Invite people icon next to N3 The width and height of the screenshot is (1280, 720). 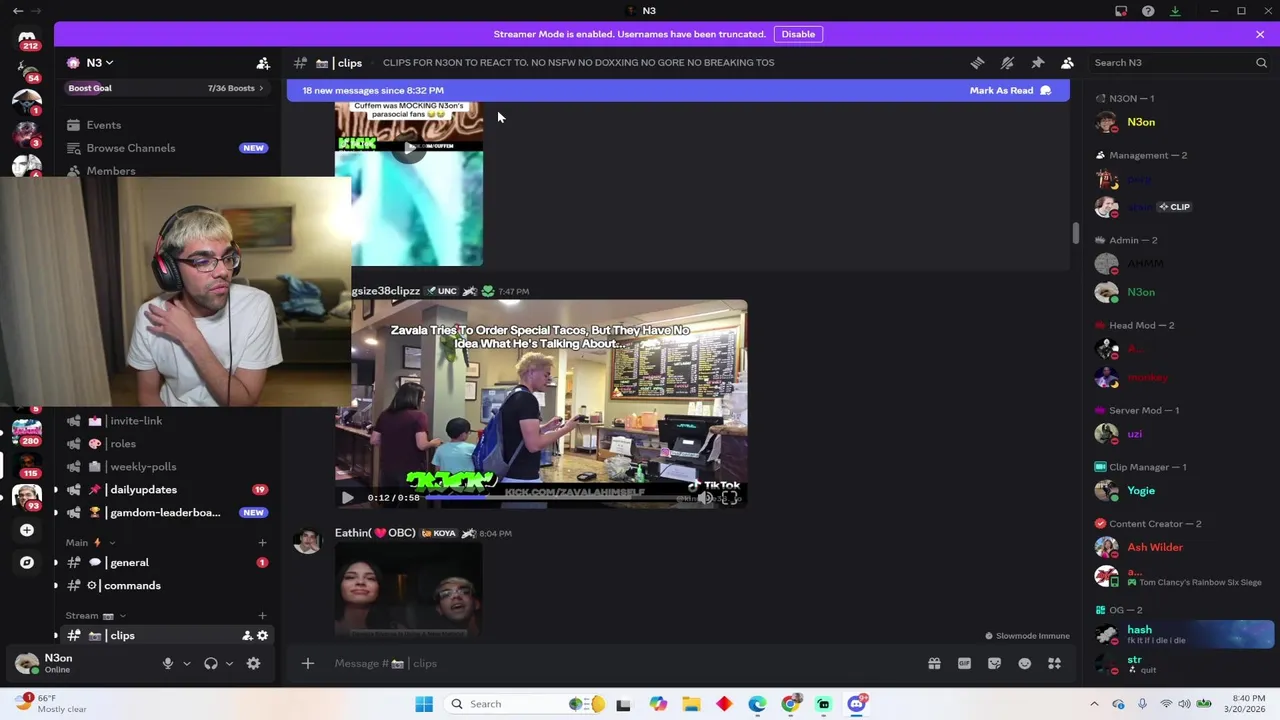(x=263, y=63)
